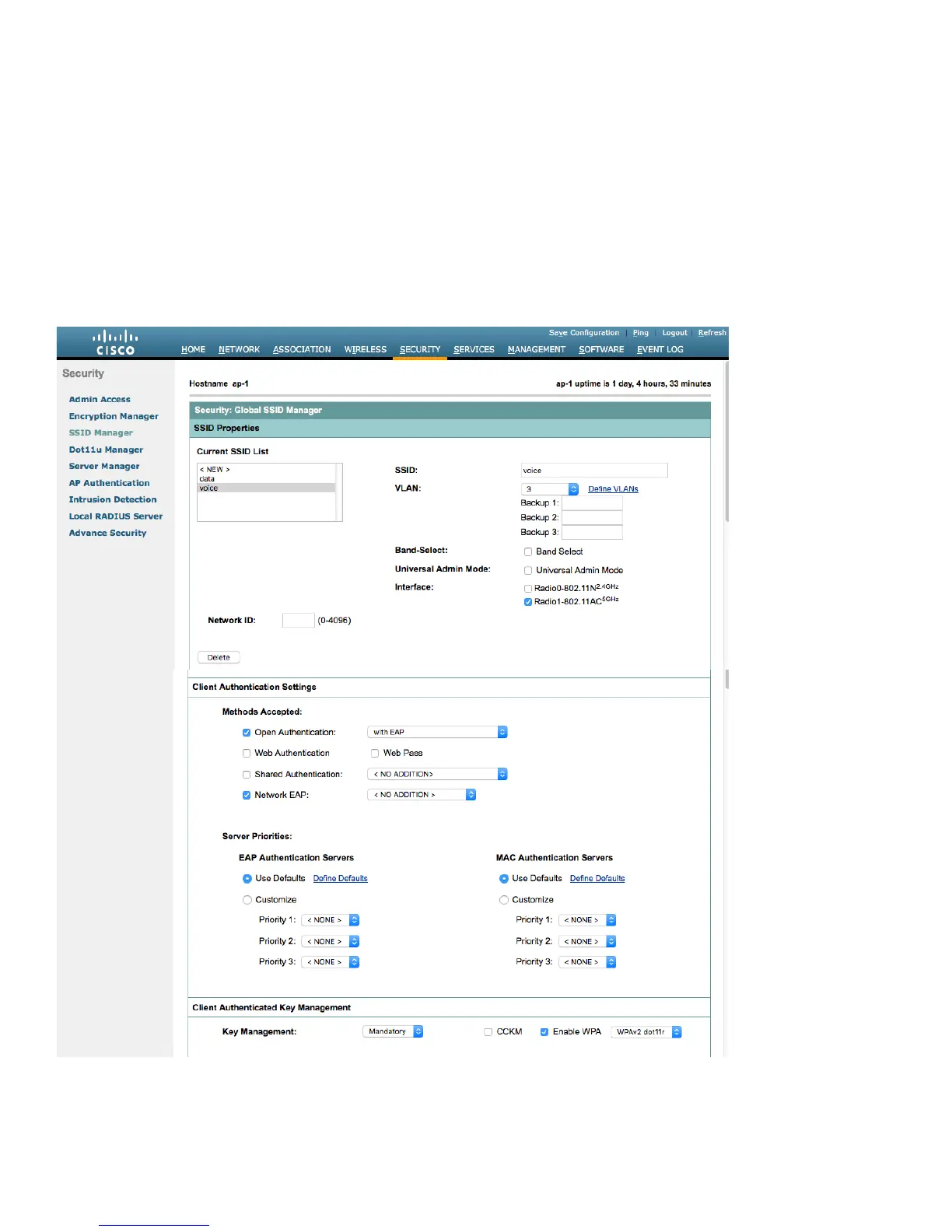
Task: Toggle the Enable WPA checkbox
Action: coord(544,1033)
